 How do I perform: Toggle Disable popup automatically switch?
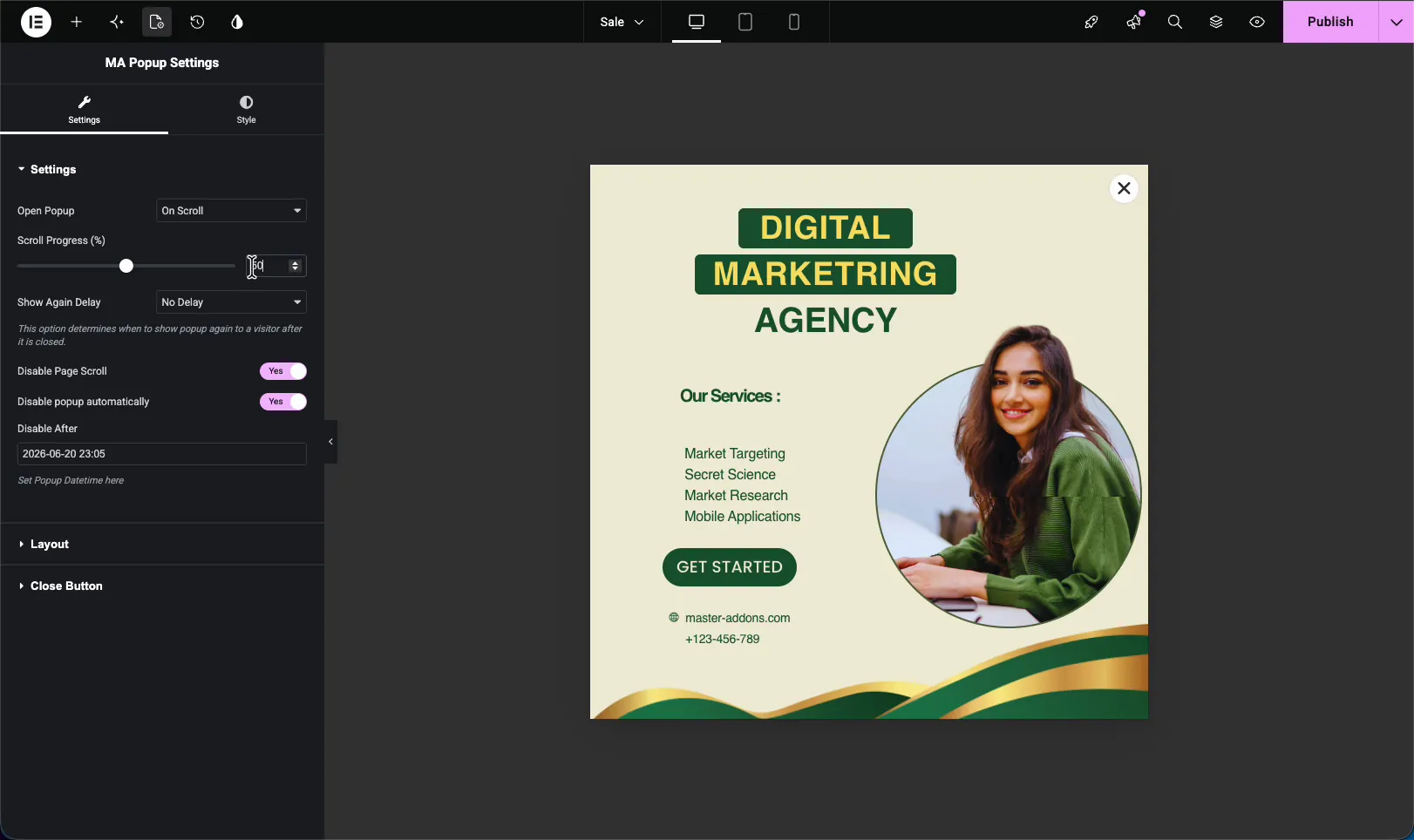pyautogui.click(x=283, y=402)
